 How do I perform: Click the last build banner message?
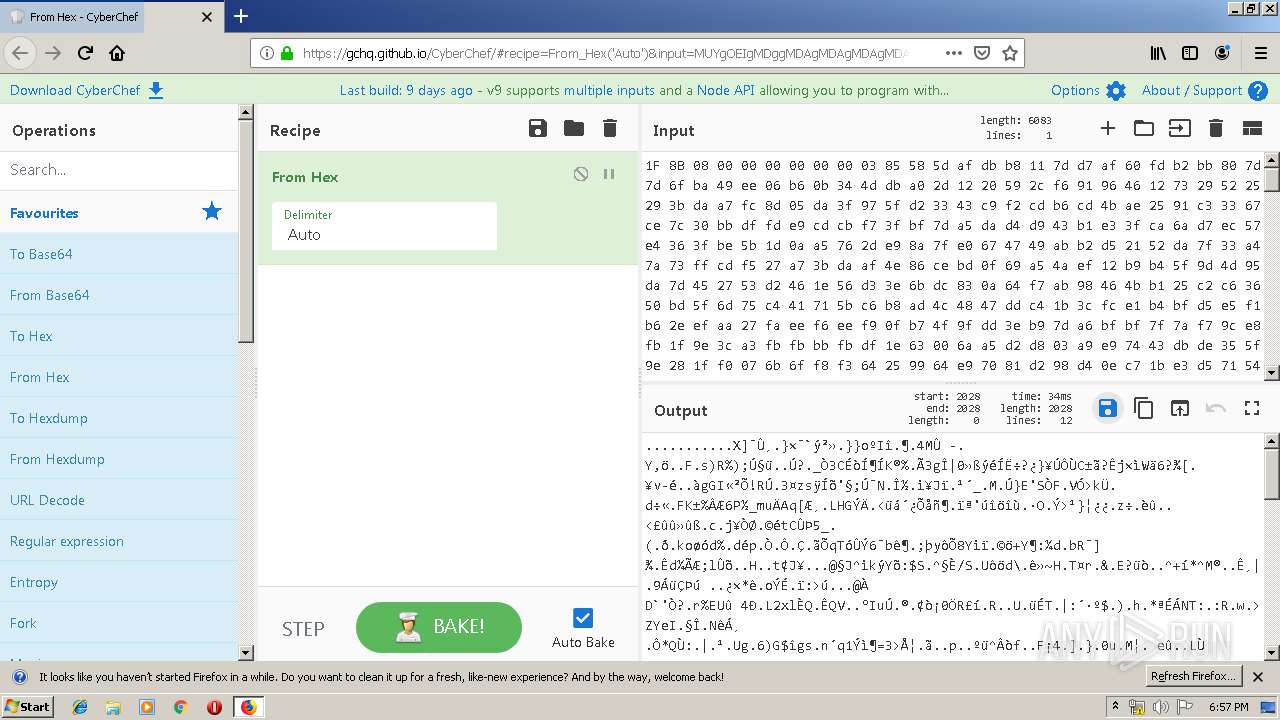tap(644, 90)
